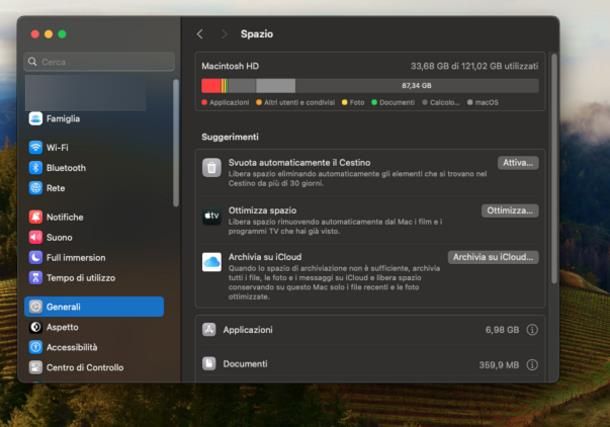Select the Wi-Fi icon in sidebar
610x427 pixels.
tap(35, 147)
